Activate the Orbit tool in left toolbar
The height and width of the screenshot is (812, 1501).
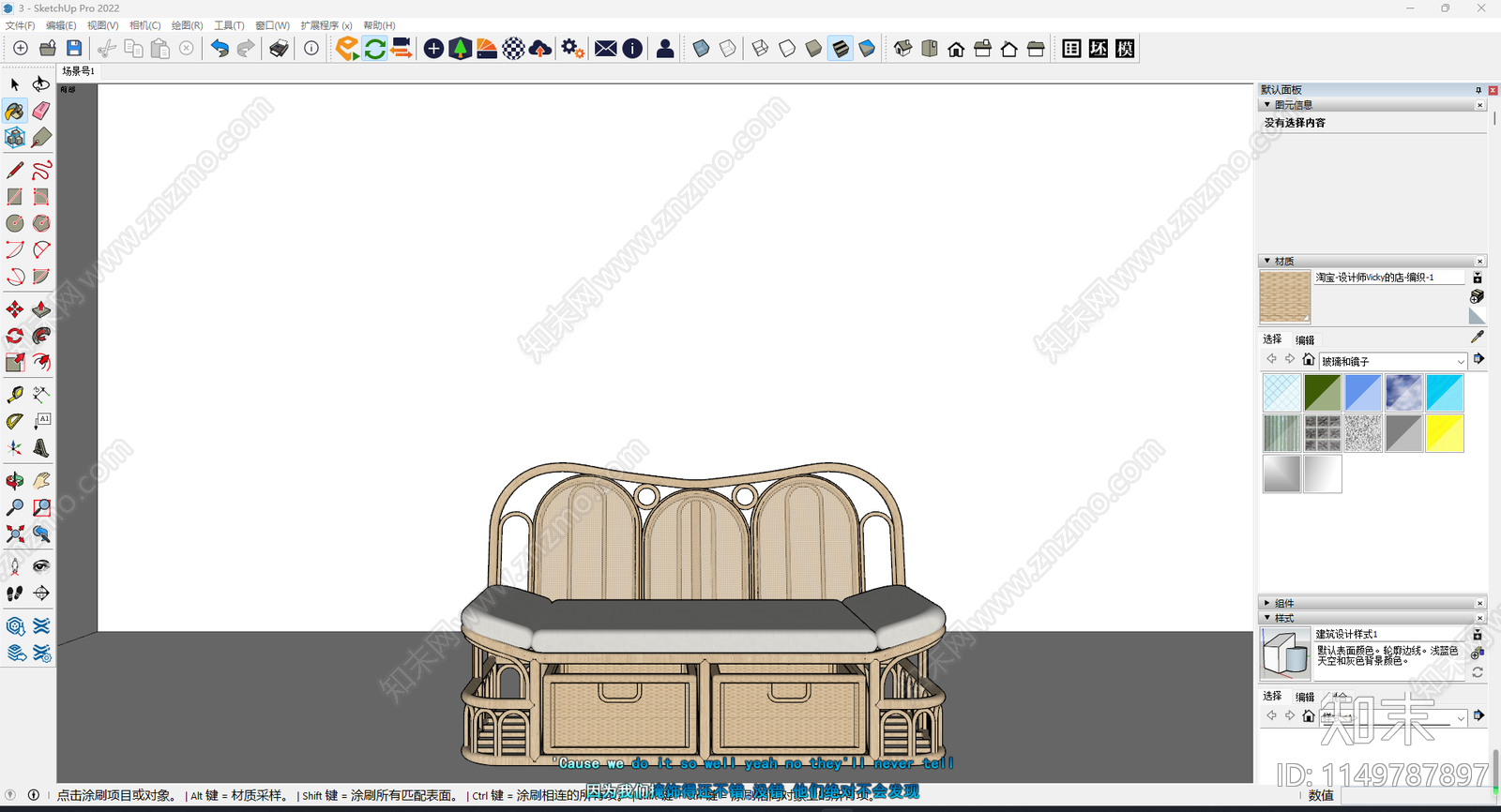[x=15, y=481]
